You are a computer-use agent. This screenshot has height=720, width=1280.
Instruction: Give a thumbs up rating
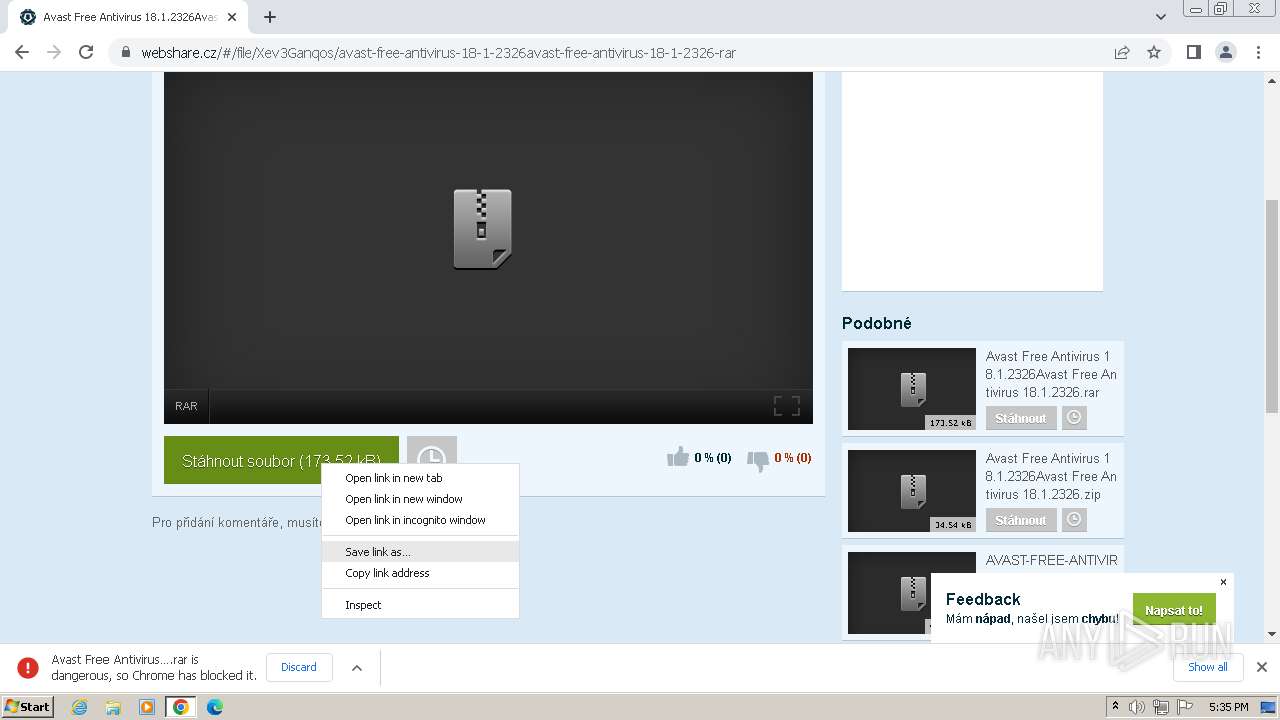(x=679, y=458)
